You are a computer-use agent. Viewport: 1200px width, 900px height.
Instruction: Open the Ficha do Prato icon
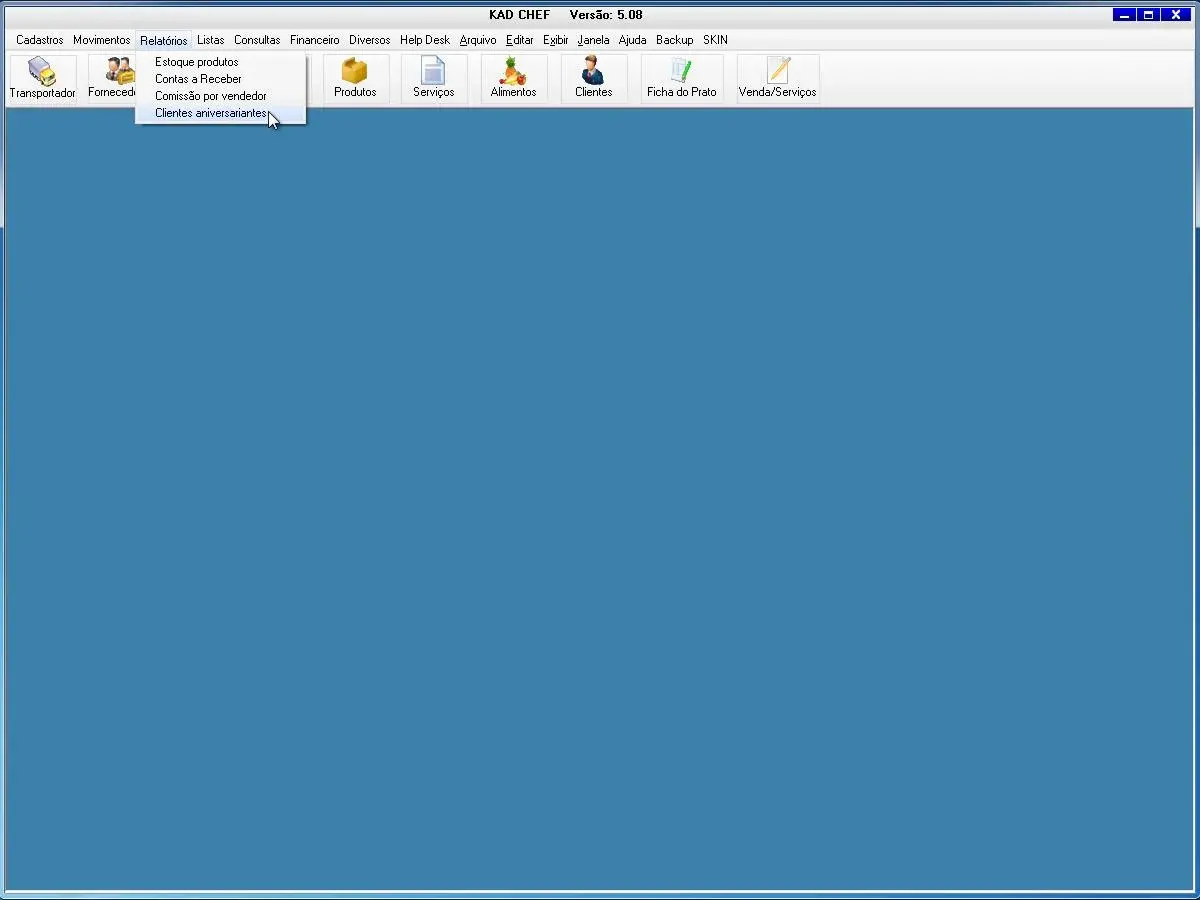coord(682,78)
